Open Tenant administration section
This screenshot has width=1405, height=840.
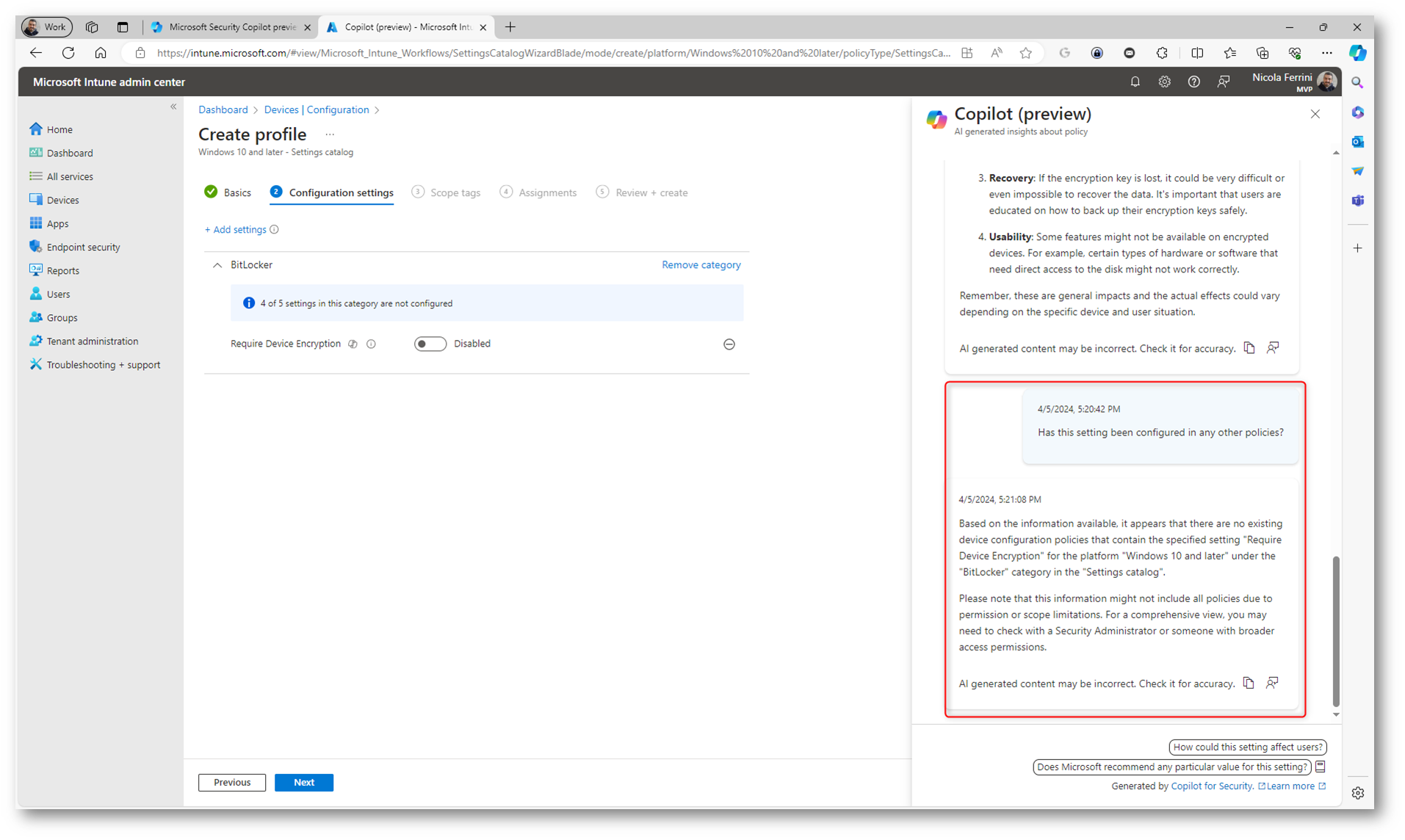92,341
